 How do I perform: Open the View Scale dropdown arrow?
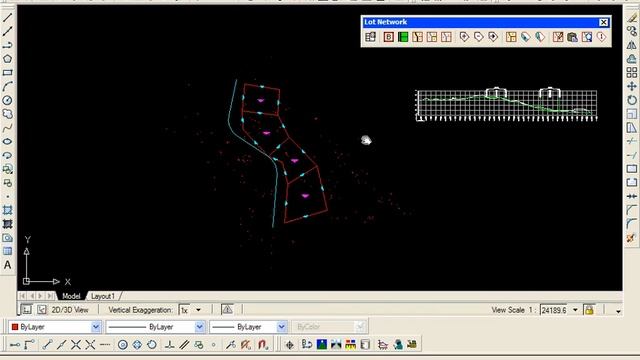tap(576, 310)
